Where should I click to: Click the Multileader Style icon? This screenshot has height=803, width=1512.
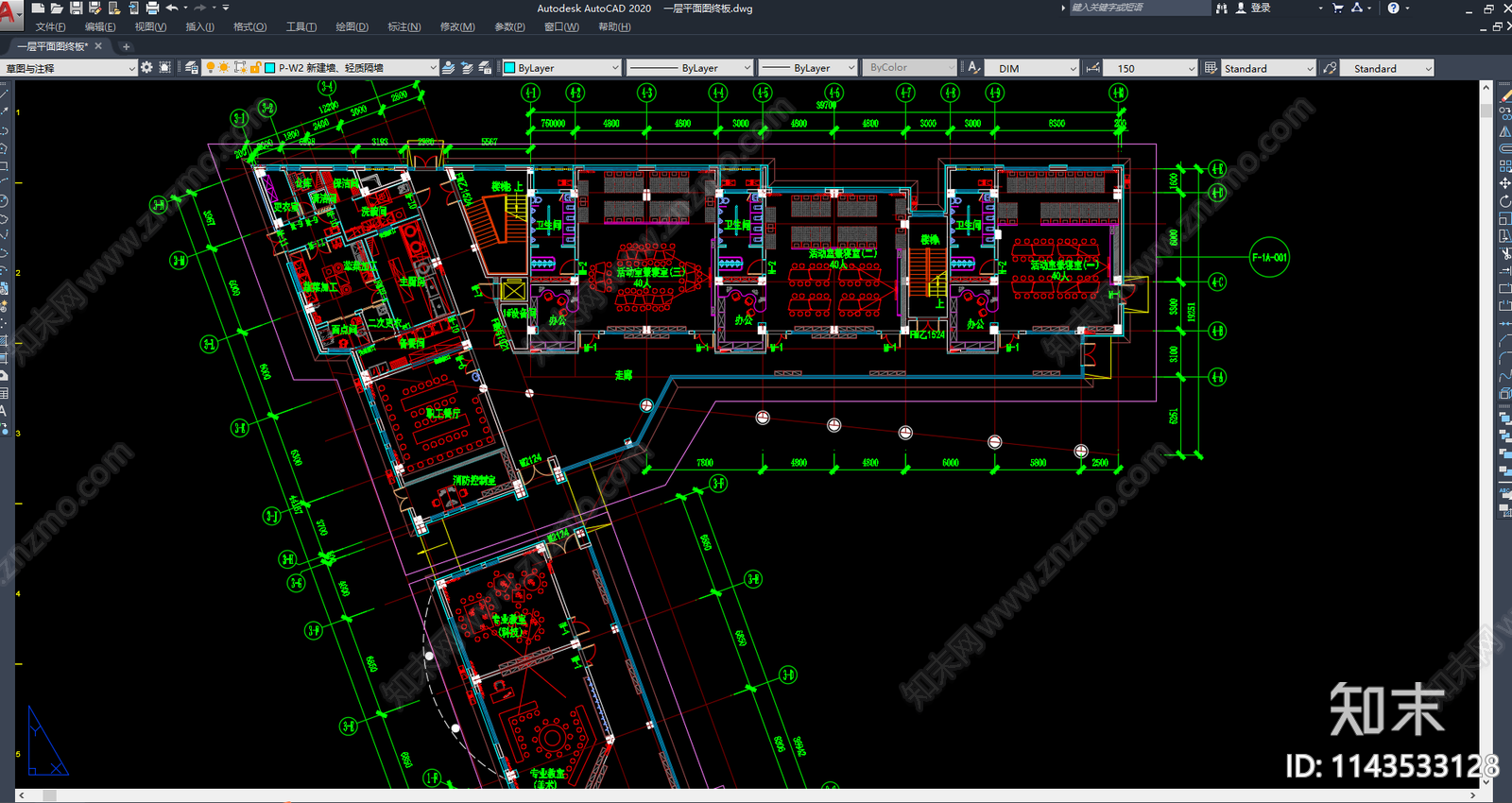click(1330, 68)
